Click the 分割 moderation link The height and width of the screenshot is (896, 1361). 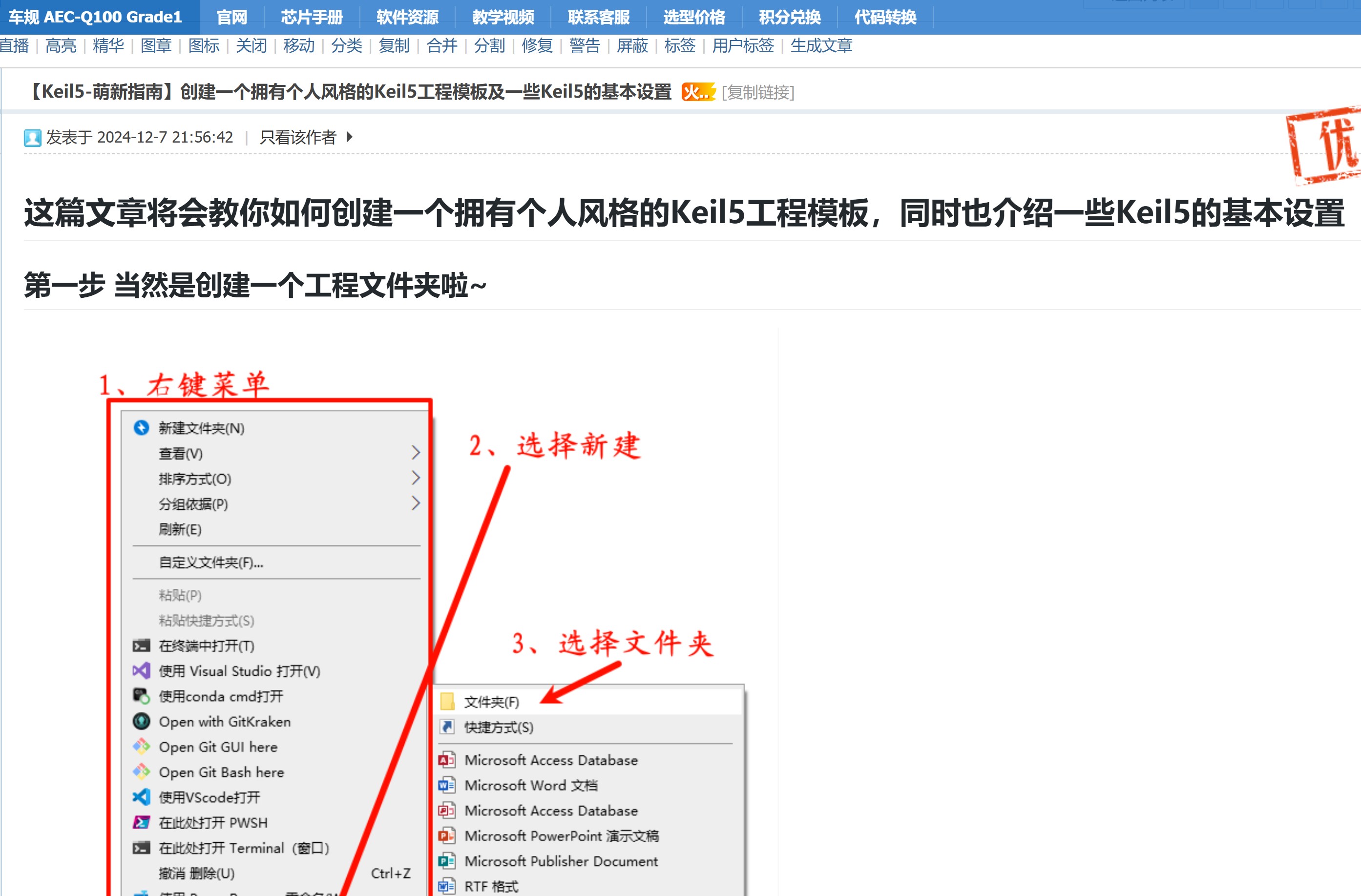click(489, 46)
